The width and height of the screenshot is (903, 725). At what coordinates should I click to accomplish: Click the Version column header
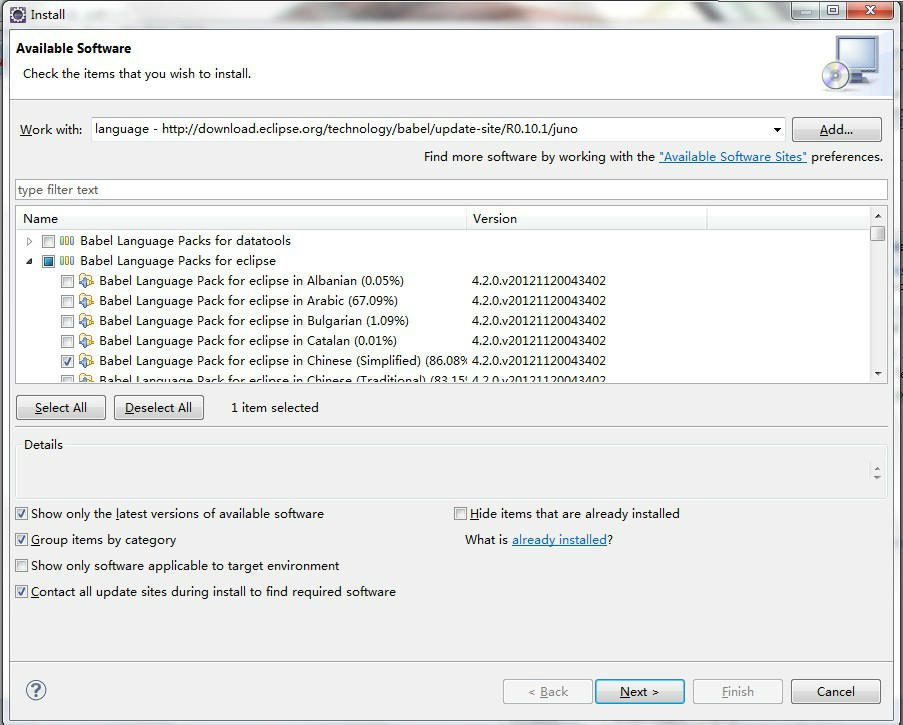click(x=587, y=219)
